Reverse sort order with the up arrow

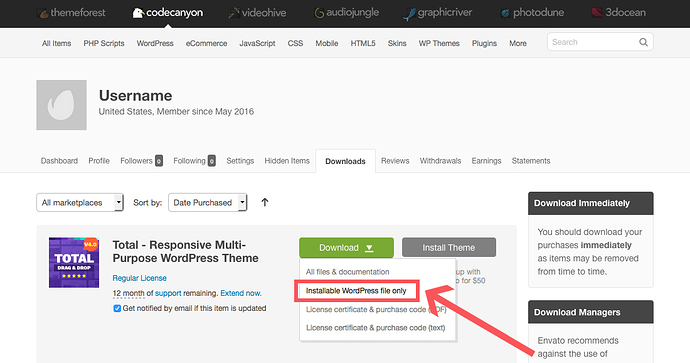(264, 202)
